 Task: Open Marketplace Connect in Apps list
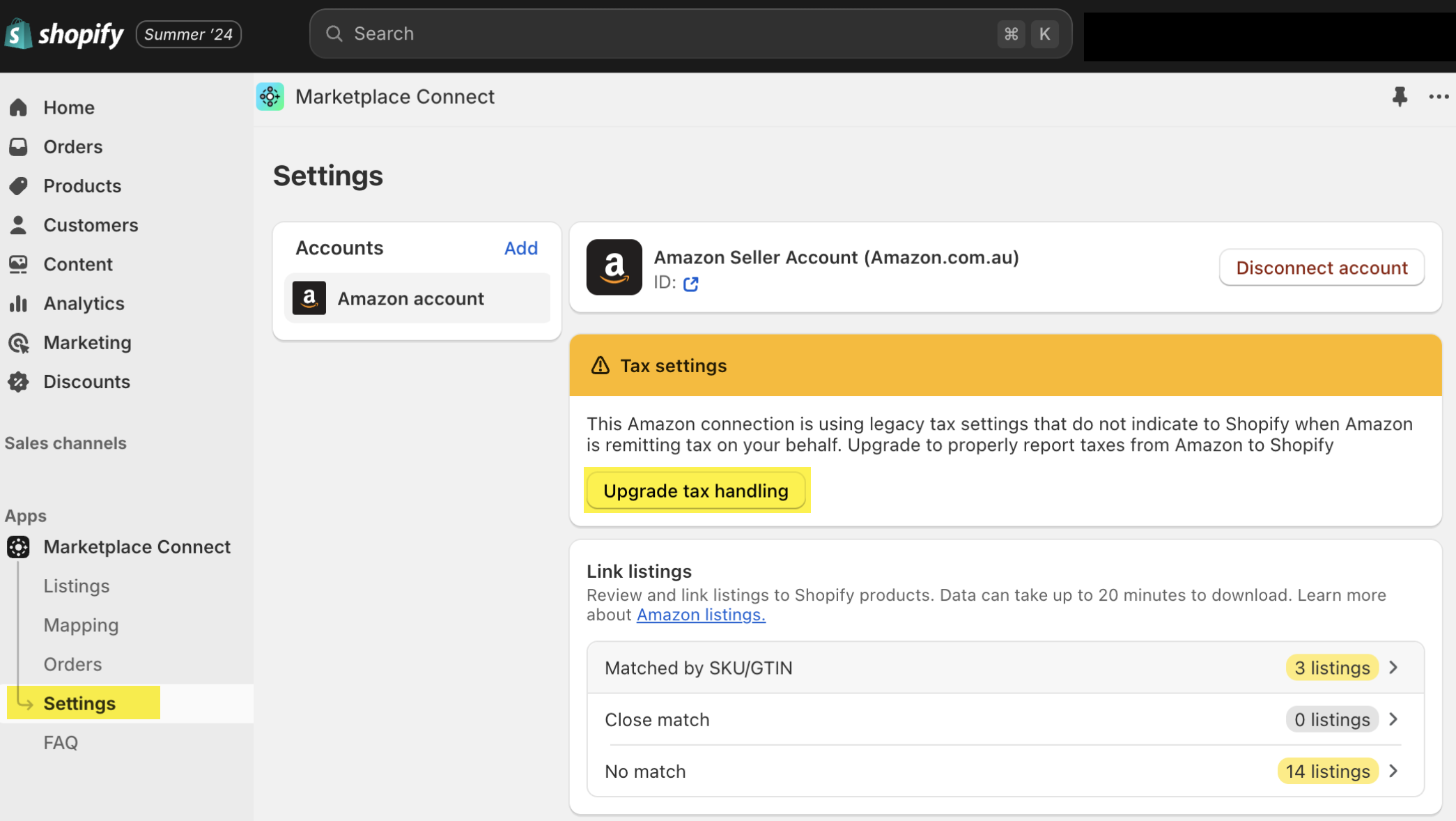coord(137,546)
